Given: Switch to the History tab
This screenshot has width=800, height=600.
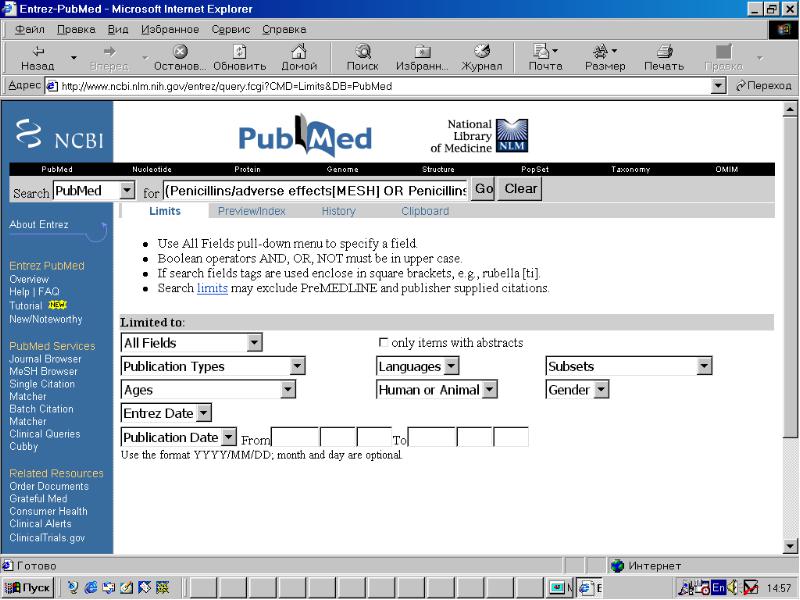Looking at the screenshot, I should point(338,211).
